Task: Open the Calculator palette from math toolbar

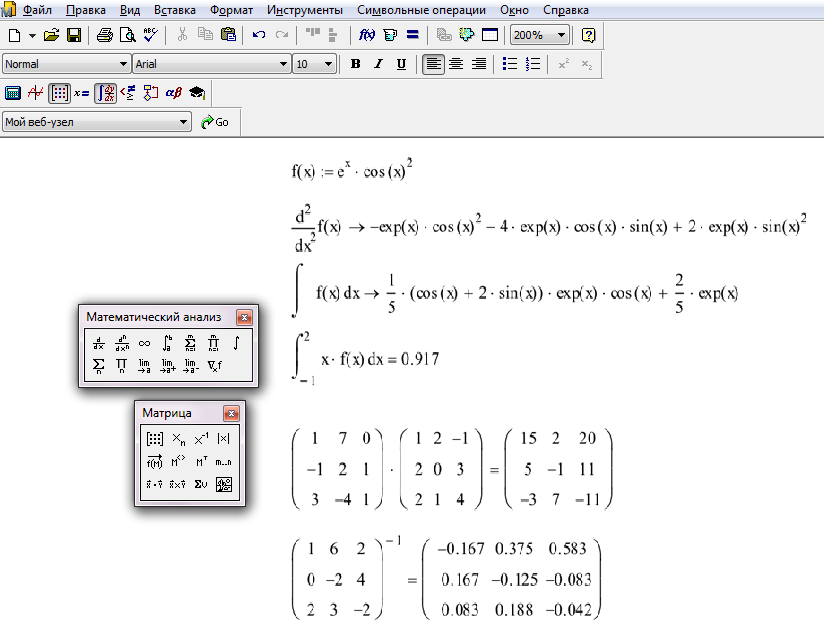Action: pyautogui.click(x=13, y=94)
